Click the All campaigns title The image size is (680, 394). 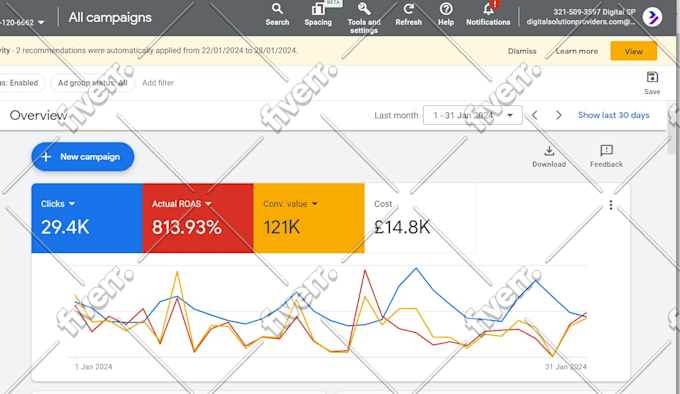[x=110, y=17]
